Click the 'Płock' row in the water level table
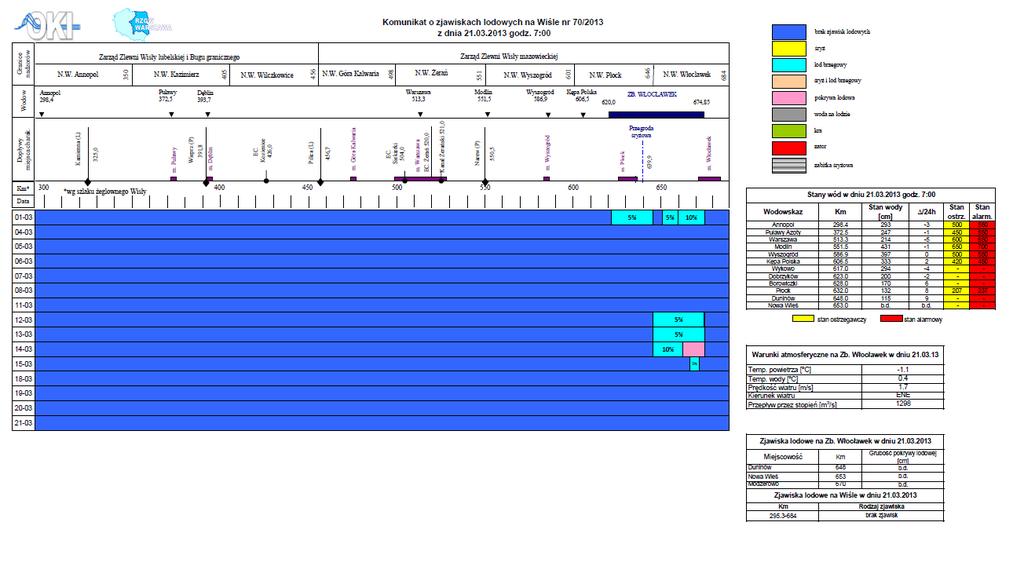Image resolution: width=1024 pixels, height=566 pixels. pyautogui.click(x=871, y=291)
